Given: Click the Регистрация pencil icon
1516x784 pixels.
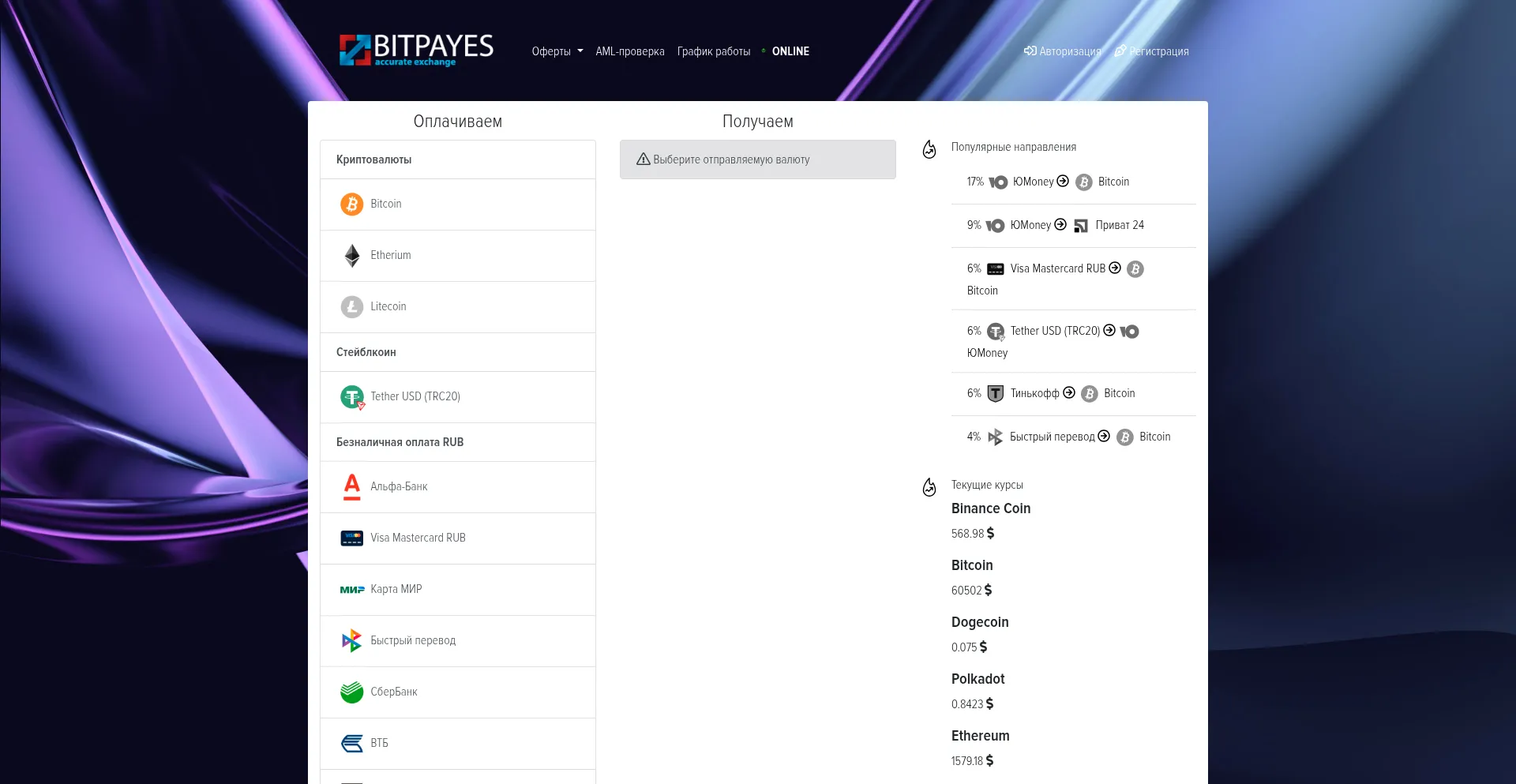Looking at the screenshot, I should click(1120, 51).
